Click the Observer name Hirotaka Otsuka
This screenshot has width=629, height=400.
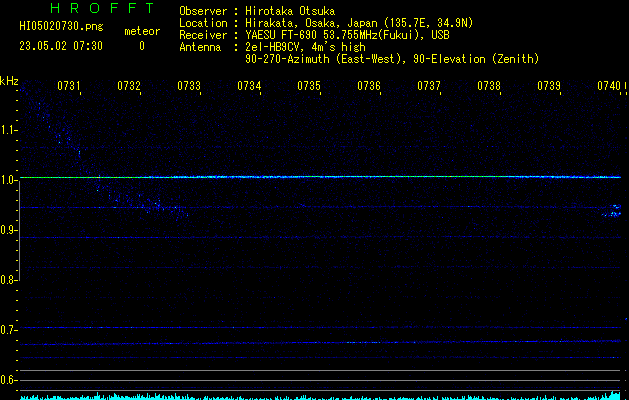pyautogui.click(x=290, y=11)
